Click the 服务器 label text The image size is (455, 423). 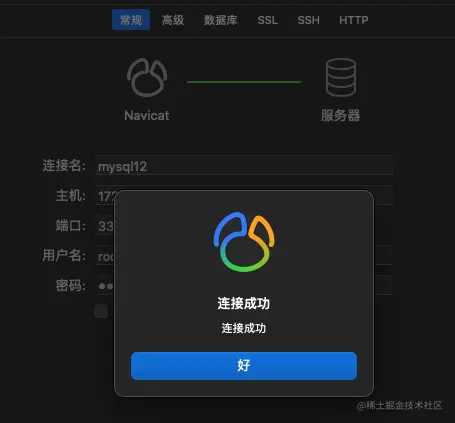pos(340,116)
